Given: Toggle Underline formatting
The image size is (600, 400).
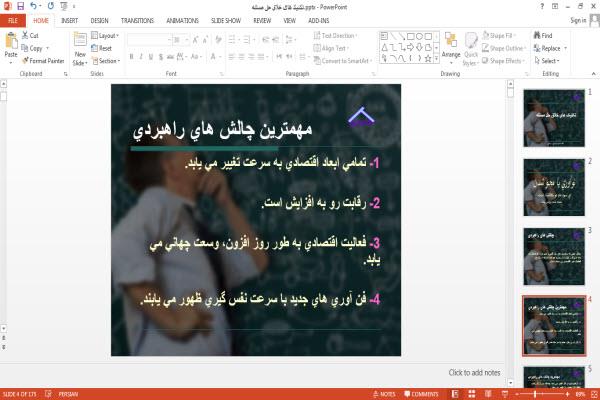Looking at the screenshot, I should (151, 57).
